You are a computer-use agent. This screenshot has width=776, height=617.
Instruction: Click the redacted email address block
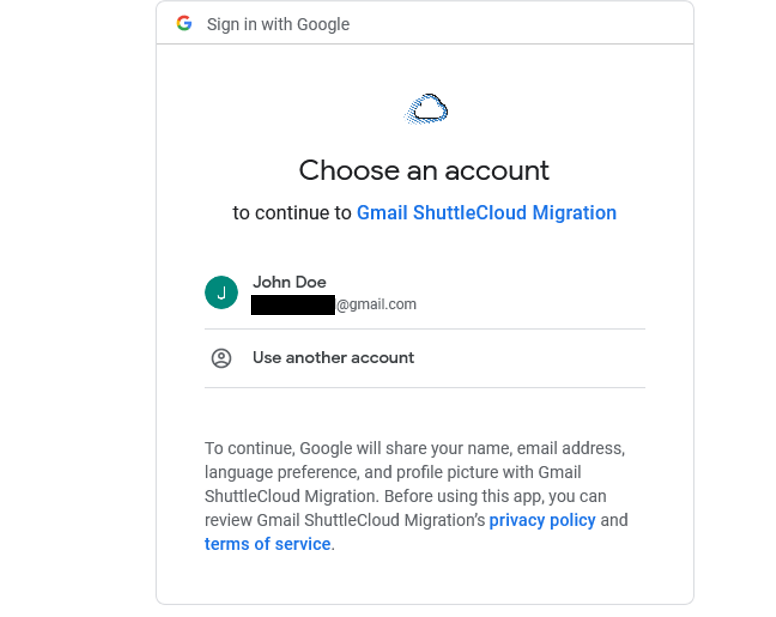[x=292, y=305]
